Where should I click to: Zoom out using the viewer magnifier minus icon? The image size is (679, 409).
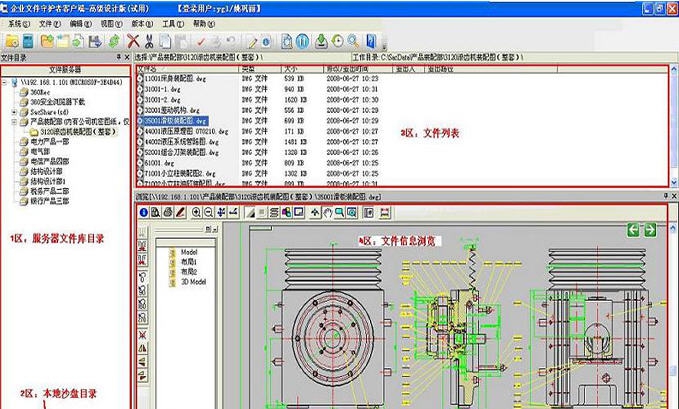coord(208,212)
